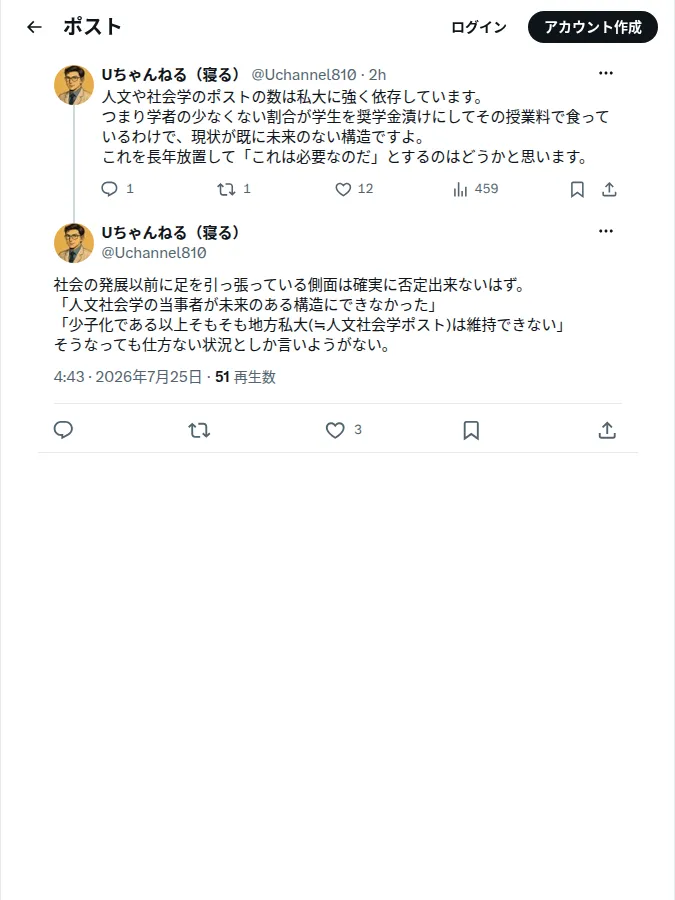This screenshot has width=675, height=900.
Task: View analytics of the post showing 459
Action: coord(475,189)
